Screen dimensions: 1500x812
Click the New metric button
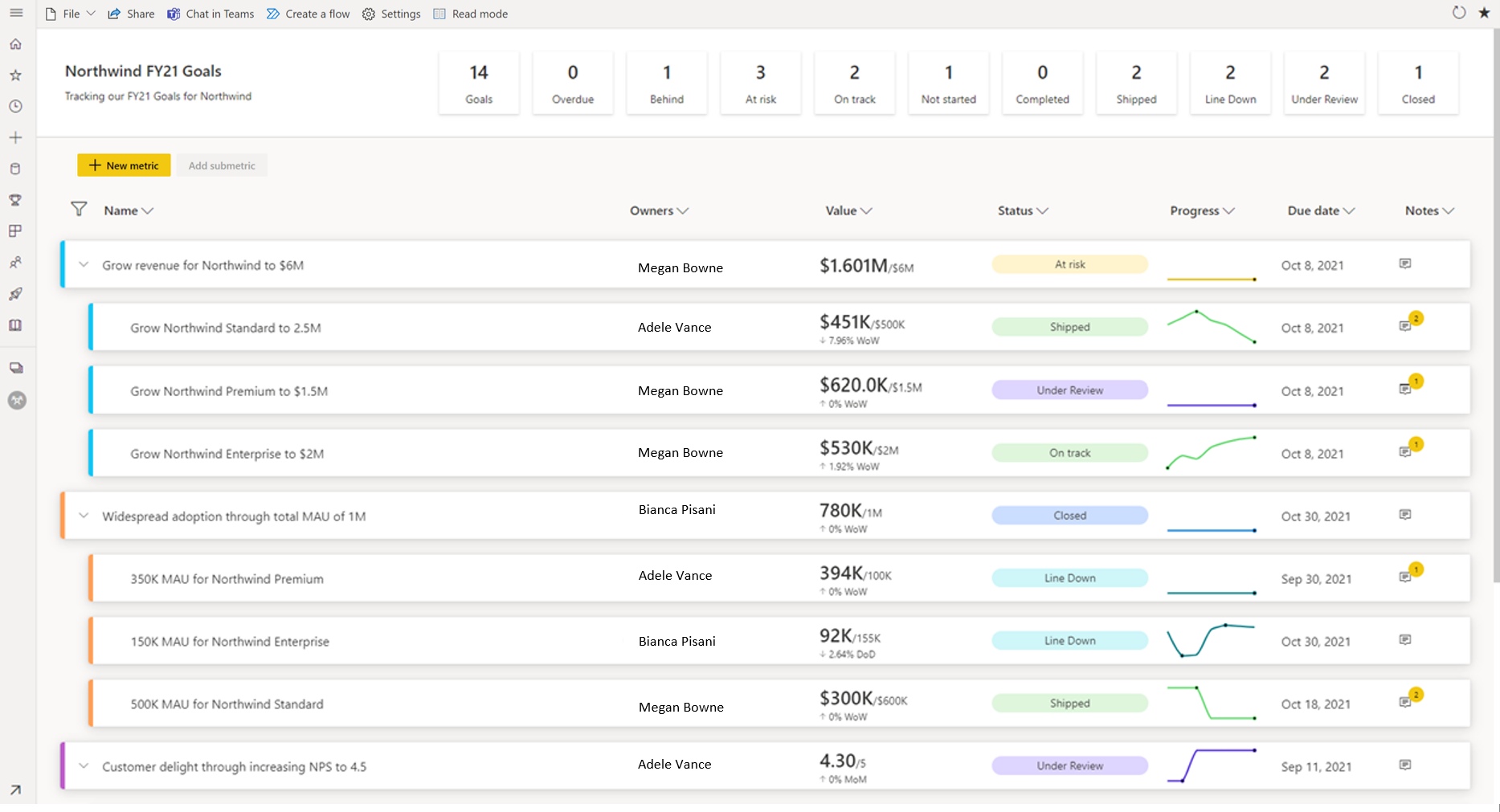124,165
